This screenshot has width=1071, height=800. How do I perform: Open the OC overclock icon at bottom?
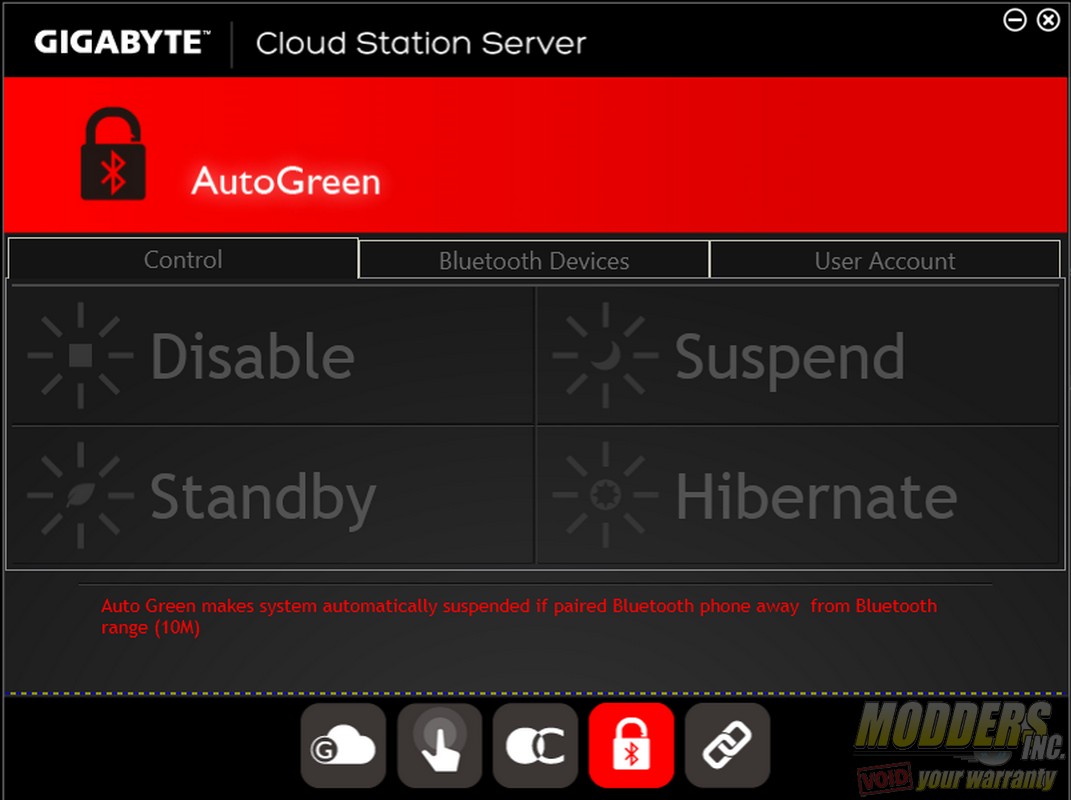(x=536, y=745)
